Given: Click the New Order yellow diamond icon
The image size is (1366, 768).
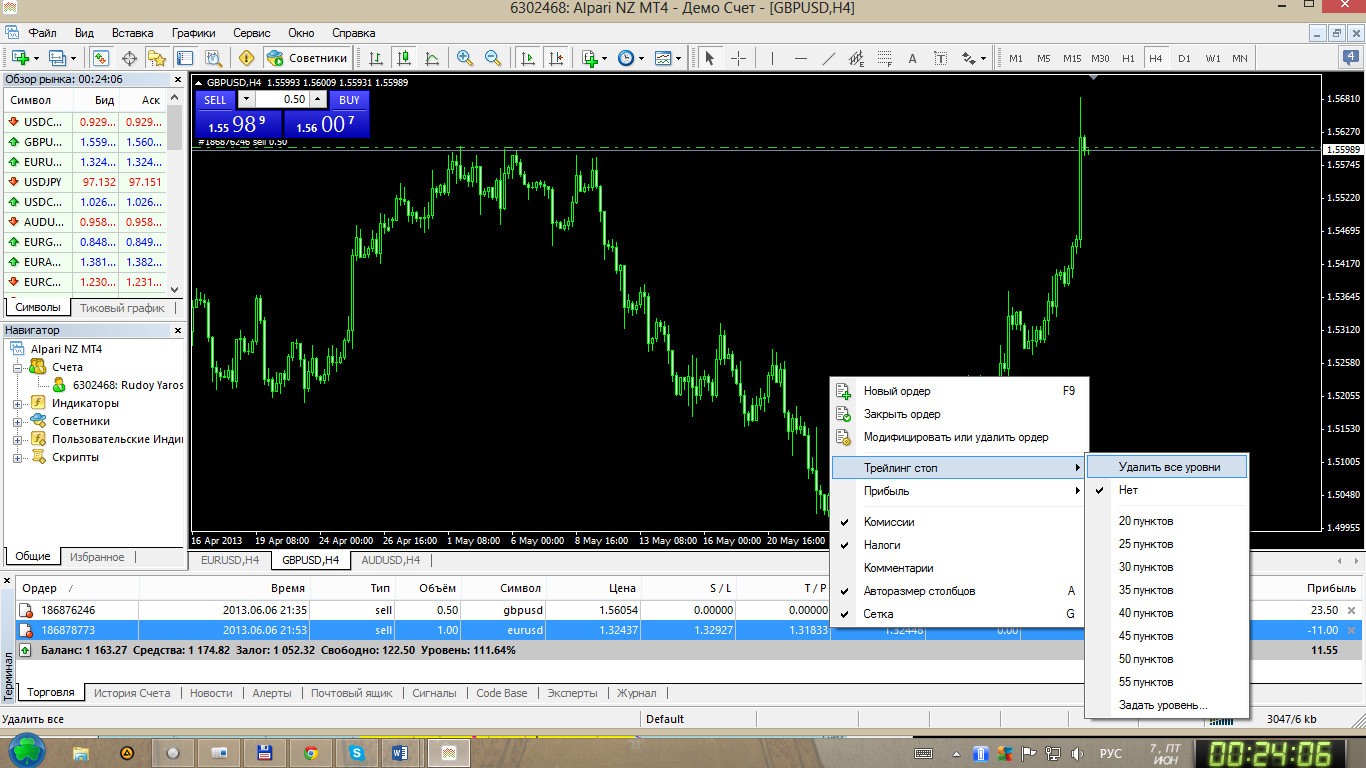Looking at the screenshot, I should [246, 58].
